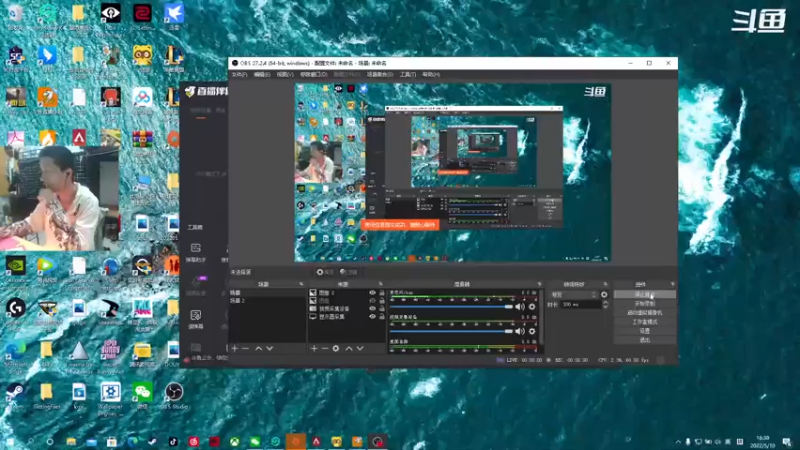Move scene up with Scenes panel arrow
The width and height of the screenshot is (800, 450).
pos(259,348)
